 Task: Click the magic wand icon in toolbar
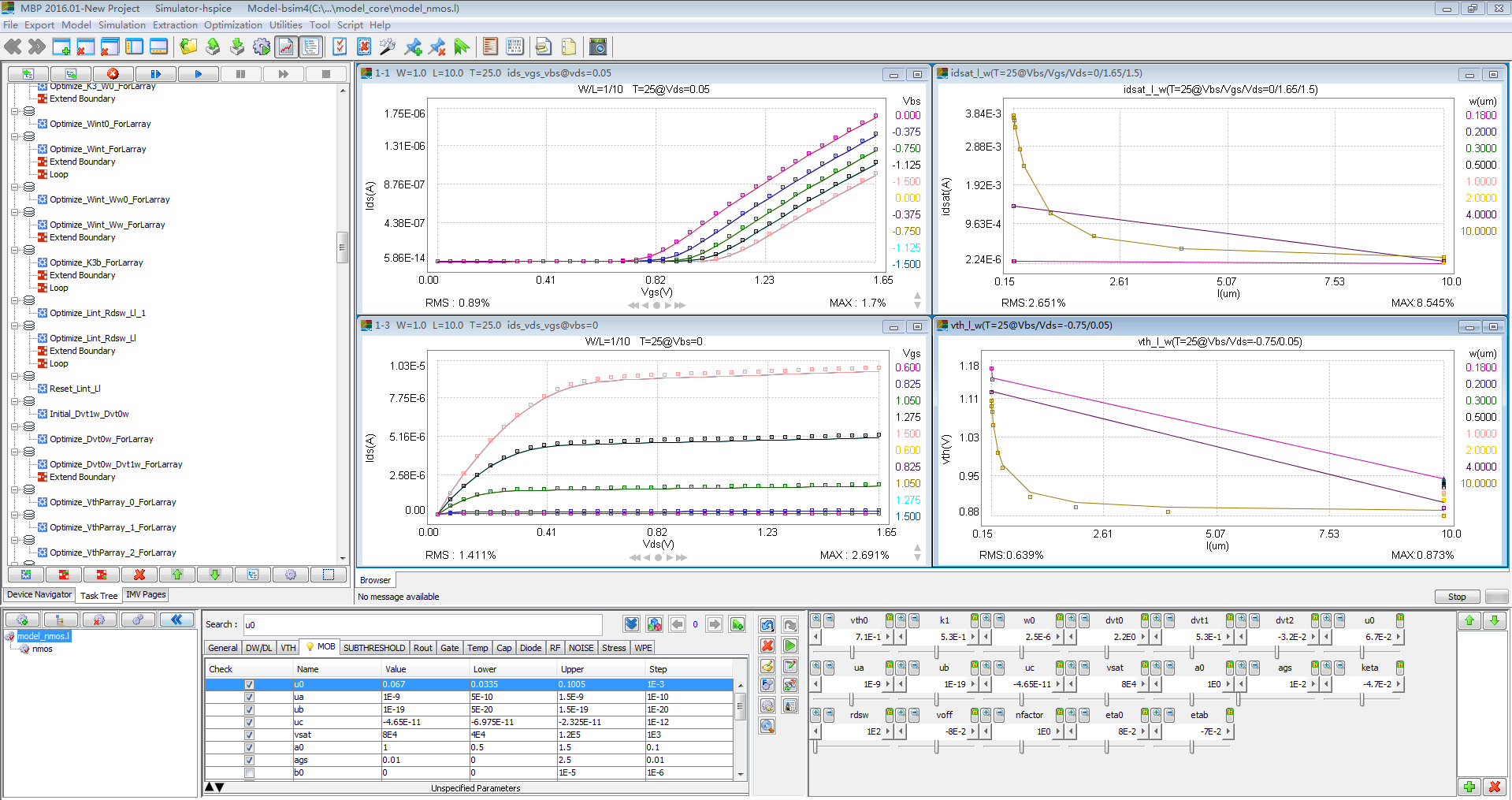[387, 47]
